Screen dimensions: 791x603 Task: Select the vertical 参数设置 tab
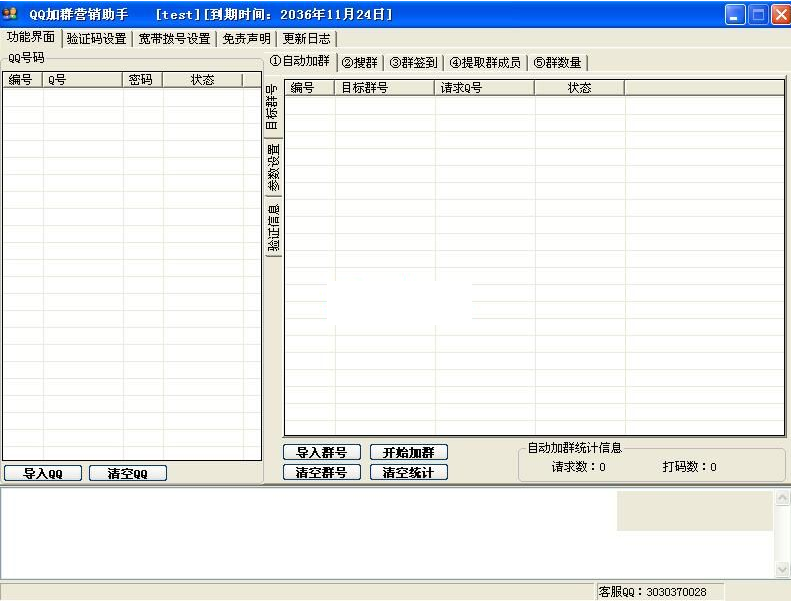pyautogui.click(x=273, y=167)
